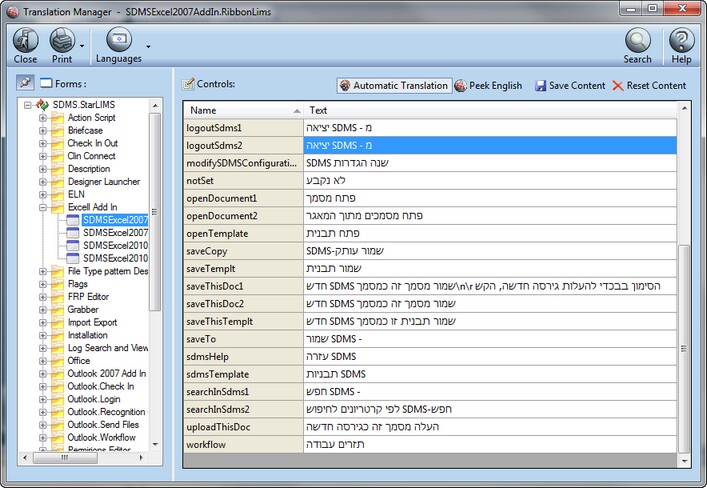
Task: Select the workflow row name
Action: 244,445
